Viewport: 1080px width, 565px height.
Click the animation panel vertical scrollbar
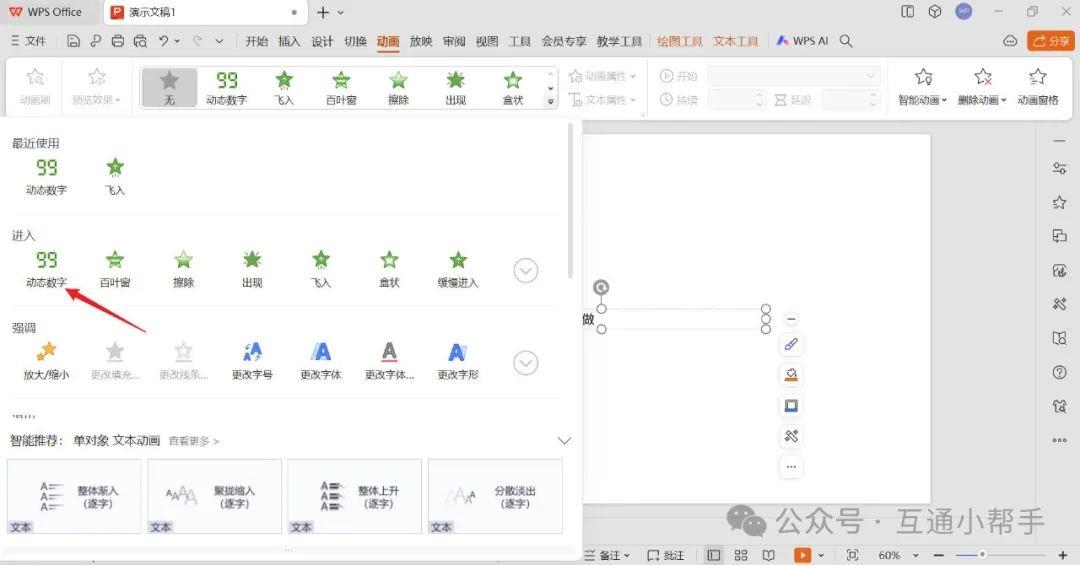[x=570, y=201]
